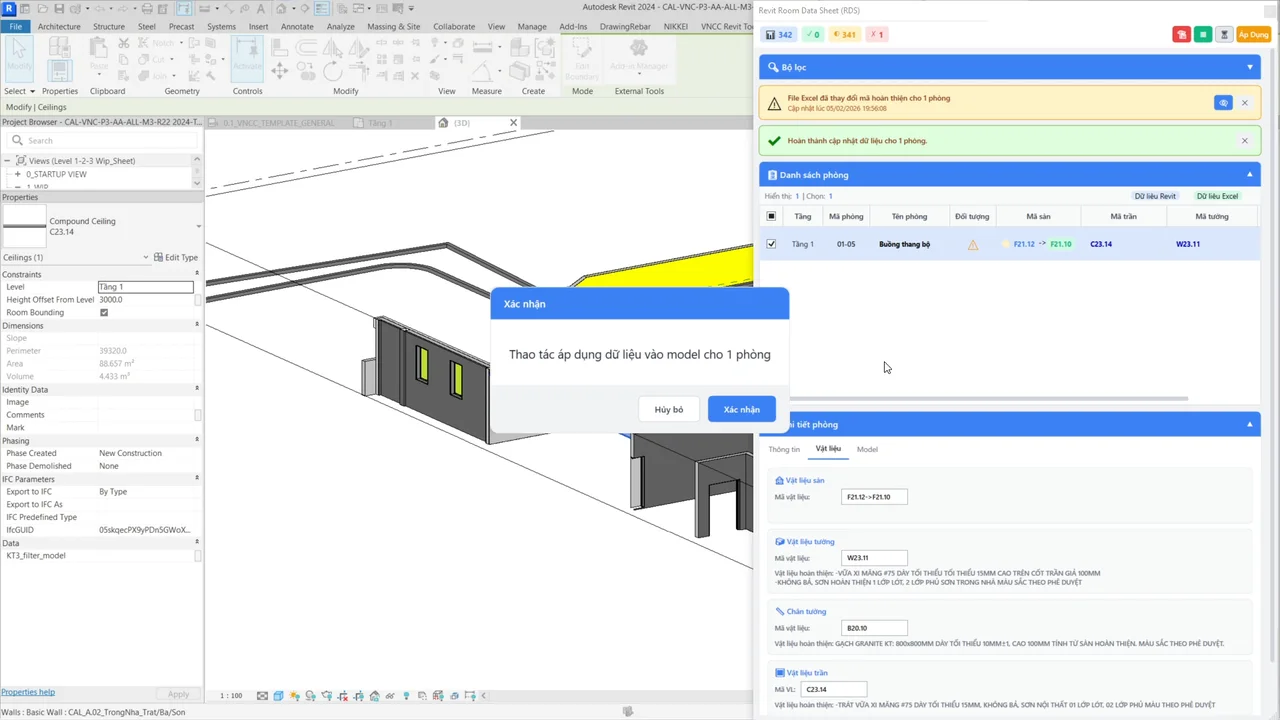Click the green square icon button in RDS
1280x720 pixels.
click(1203, 34)
